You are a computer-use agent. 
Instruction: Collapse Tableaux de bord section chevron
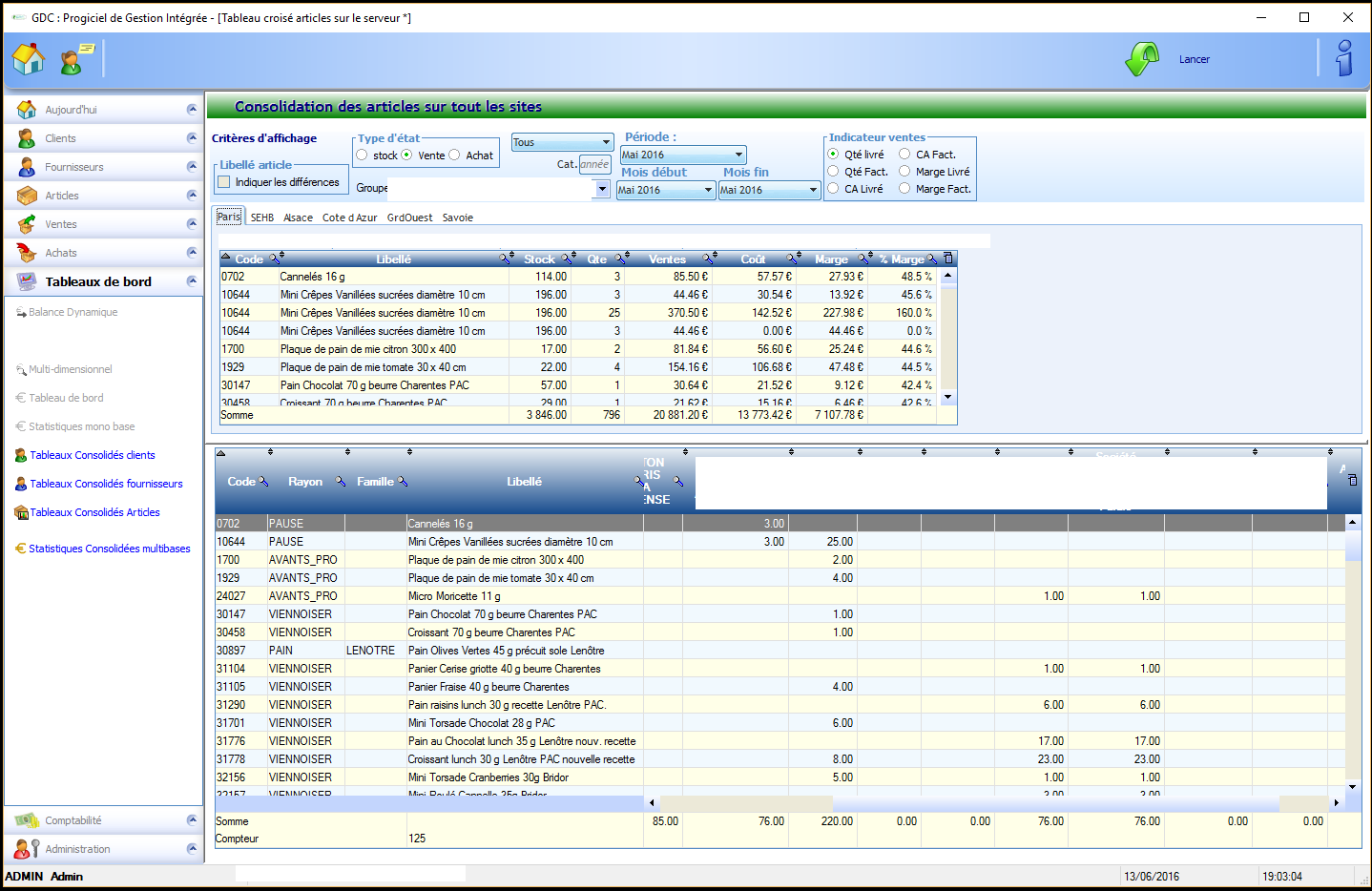tap(192, 281)
